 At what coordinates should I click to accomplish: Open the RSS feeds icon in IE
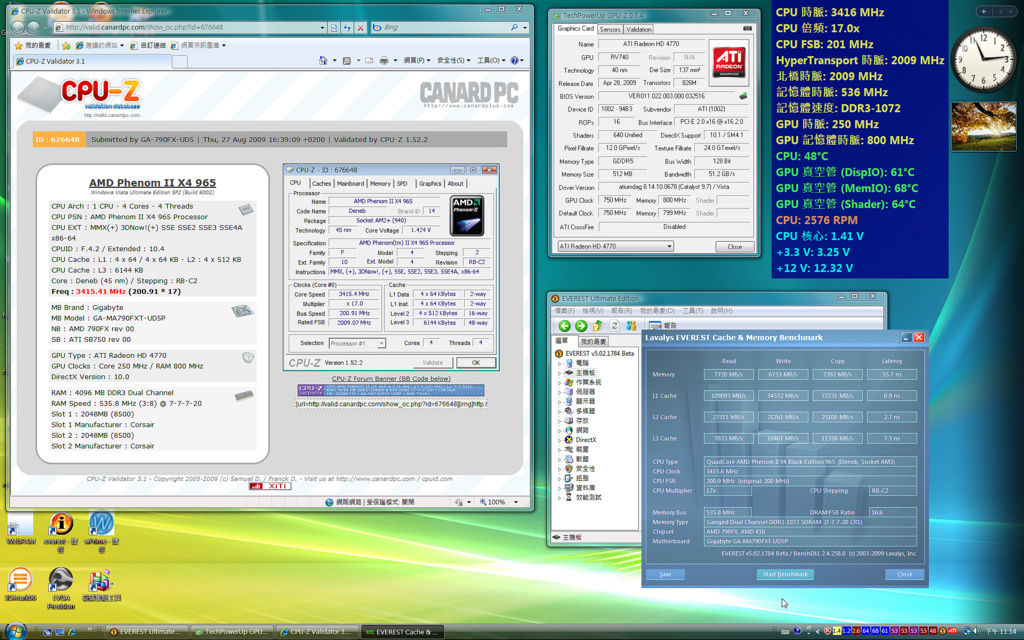(x=346, y=60)
